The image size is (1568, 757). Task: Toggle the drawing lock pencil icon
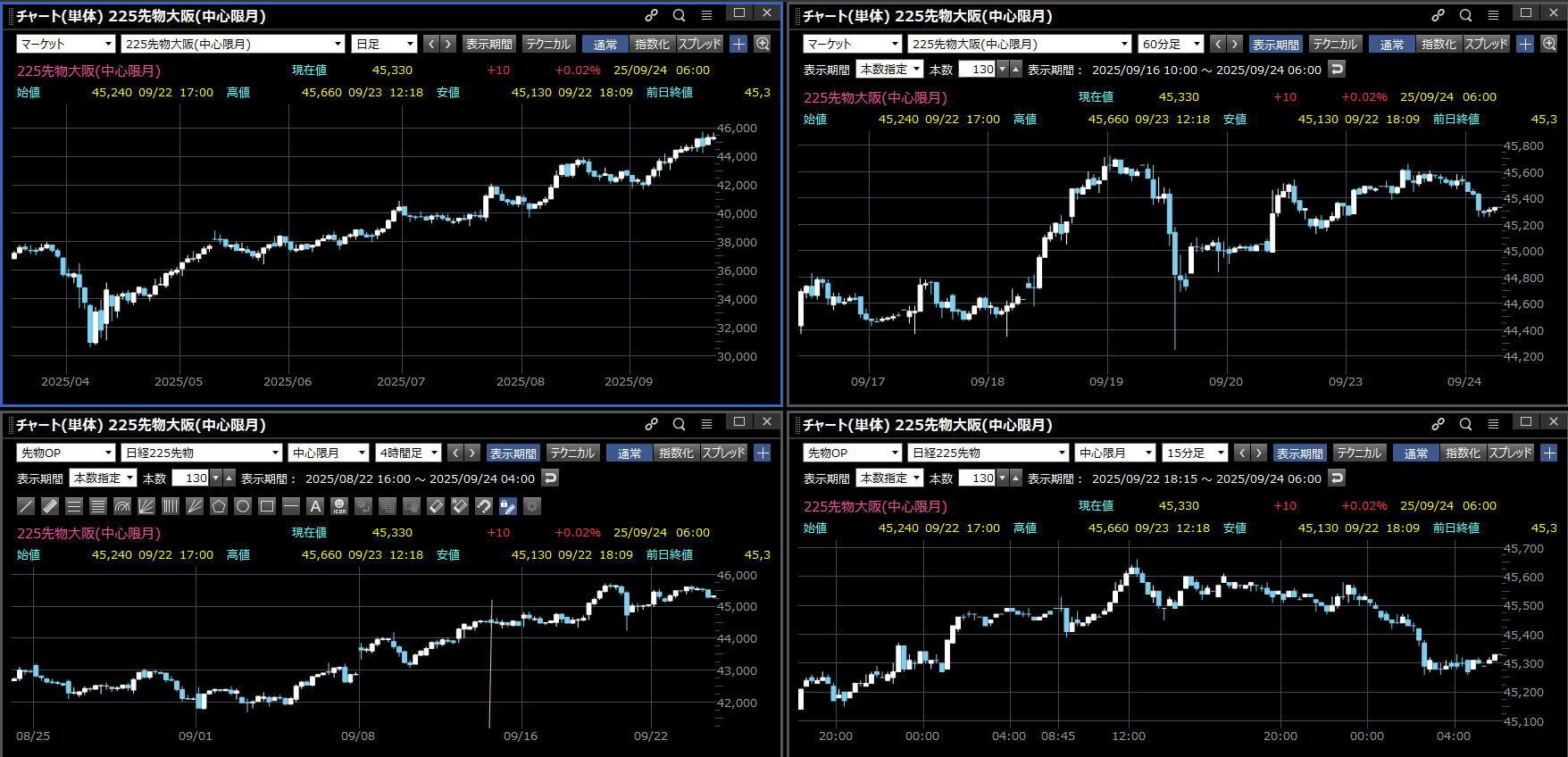pyautogui.click(x=508, y=506)
